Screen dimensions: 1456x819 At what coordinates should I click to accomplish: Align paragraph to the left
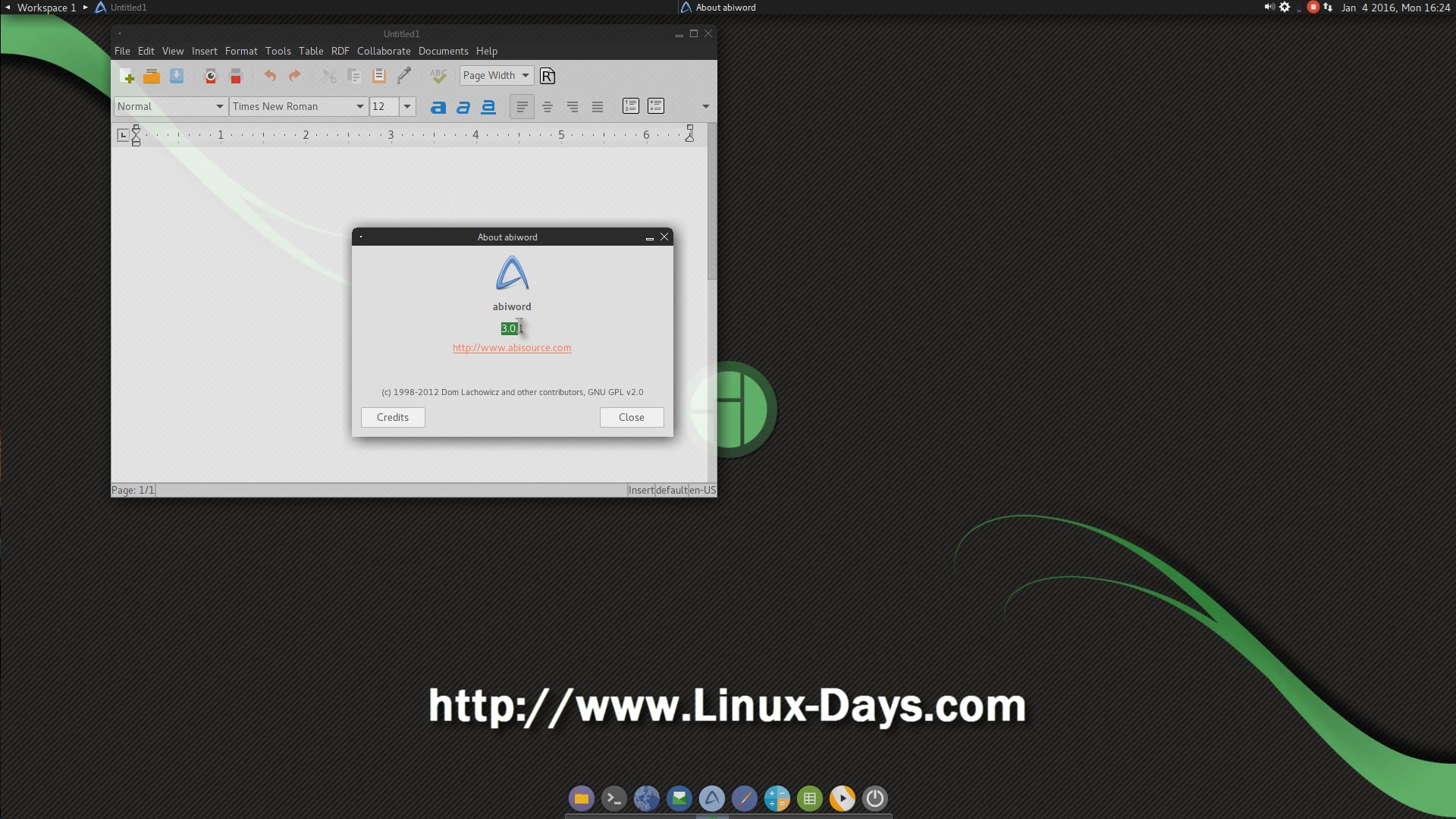(522, 107)
